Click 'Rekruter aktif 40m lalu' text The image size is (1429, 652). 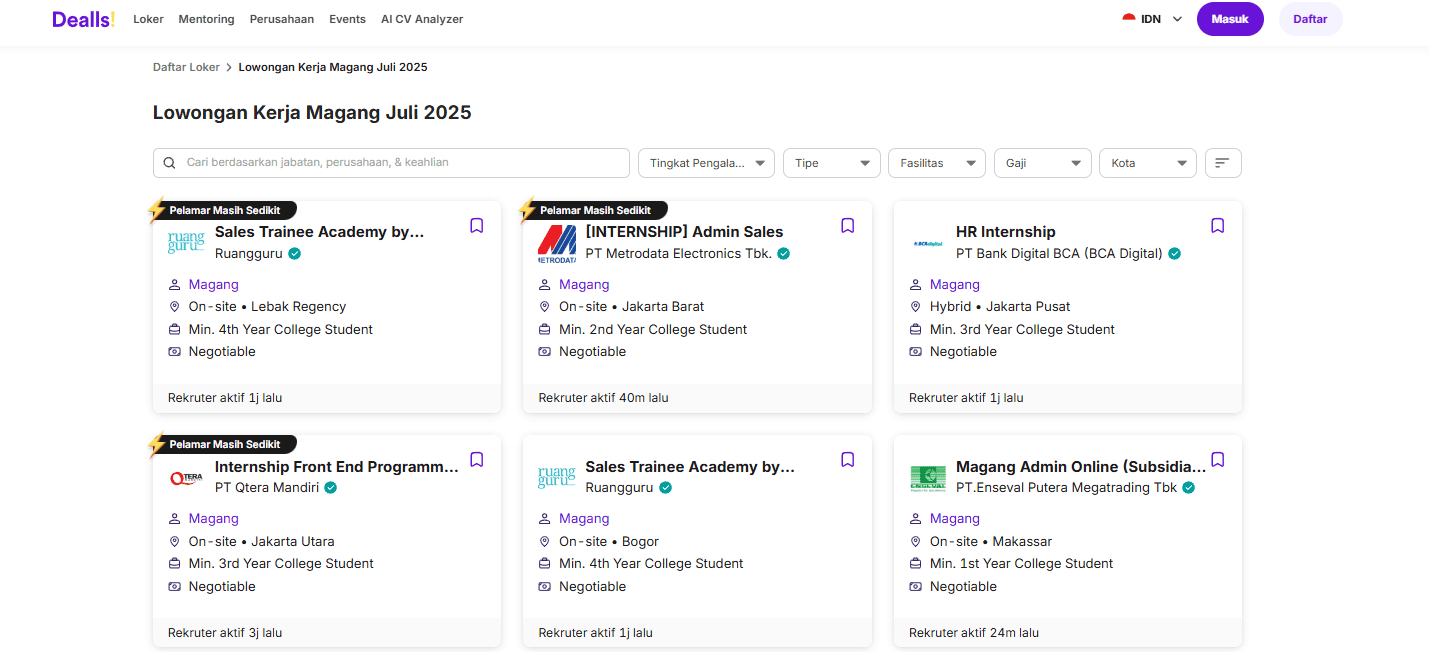click(603, 398)
